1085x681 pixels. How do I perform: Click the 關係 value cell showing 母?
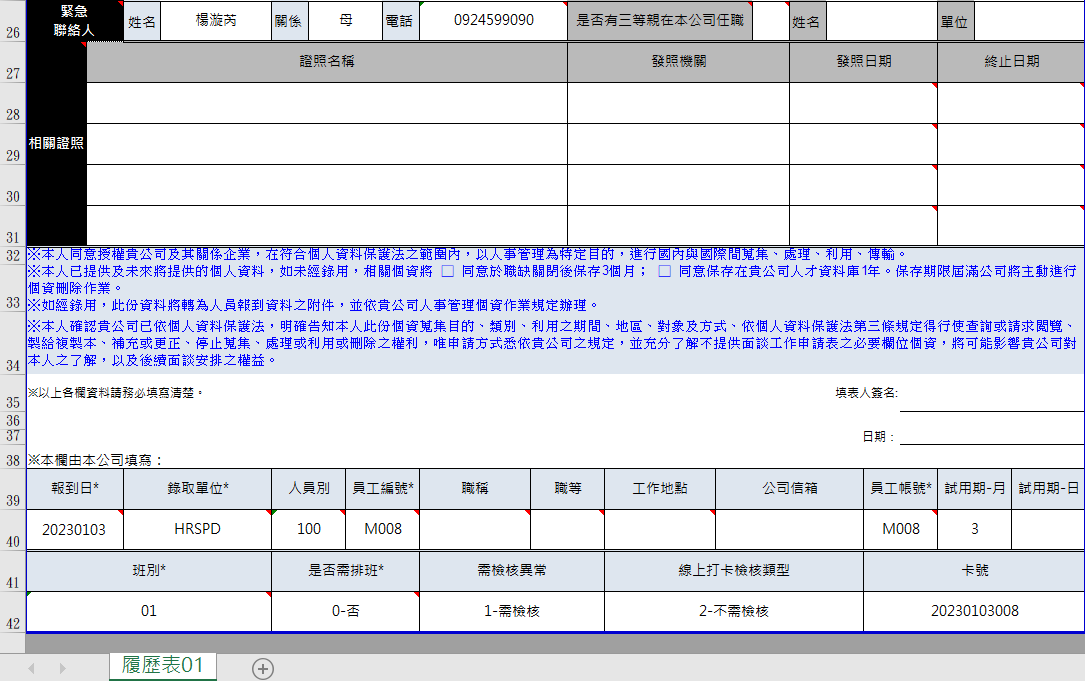(x=345, y=21)
